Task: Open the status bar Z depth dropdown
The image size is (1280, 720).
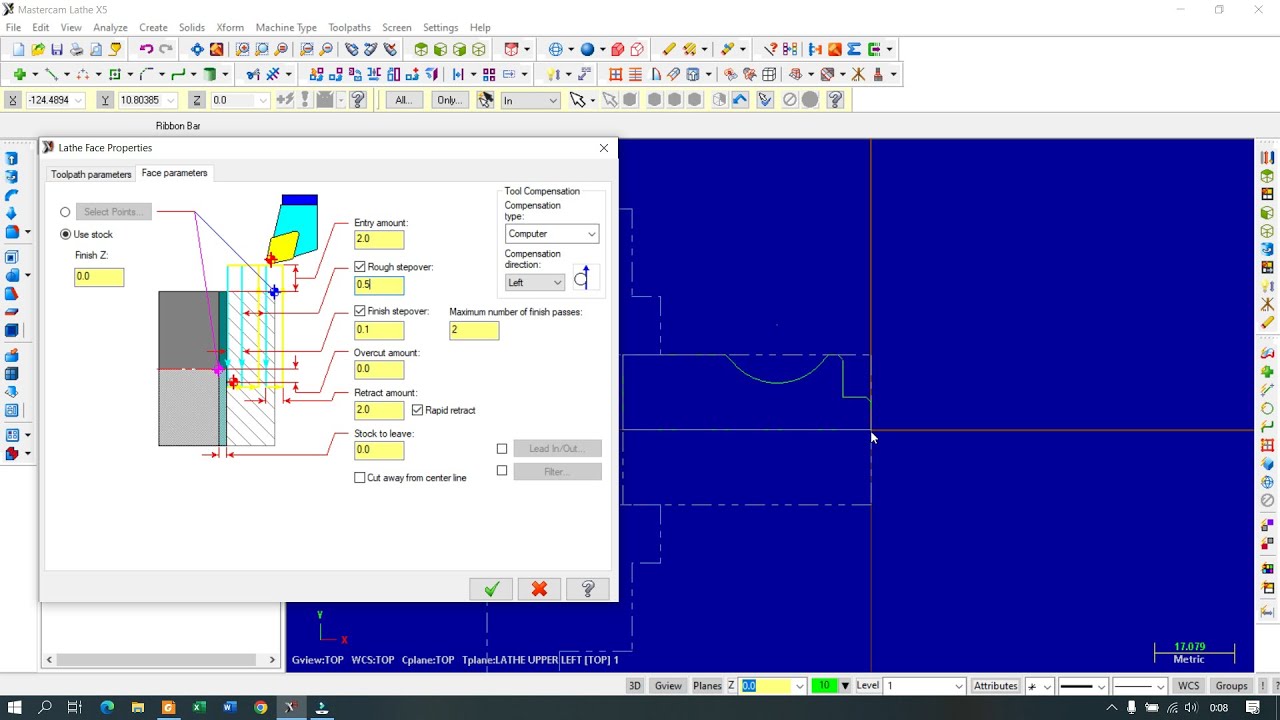Action: tap(799, 686)
